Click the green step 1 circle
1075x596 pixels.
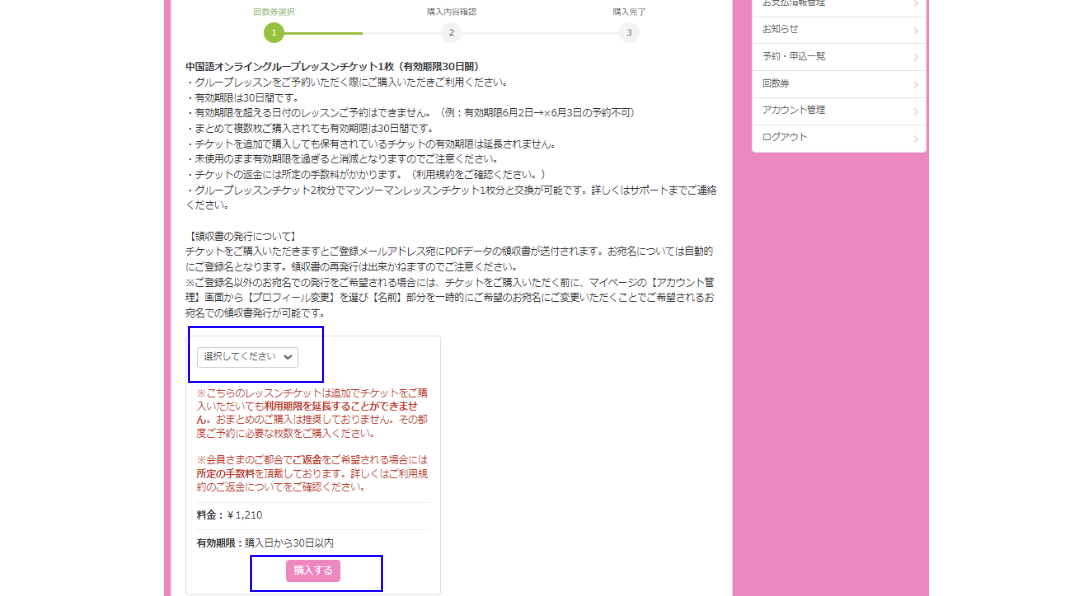pyautogui.click(x=273, y=33)
